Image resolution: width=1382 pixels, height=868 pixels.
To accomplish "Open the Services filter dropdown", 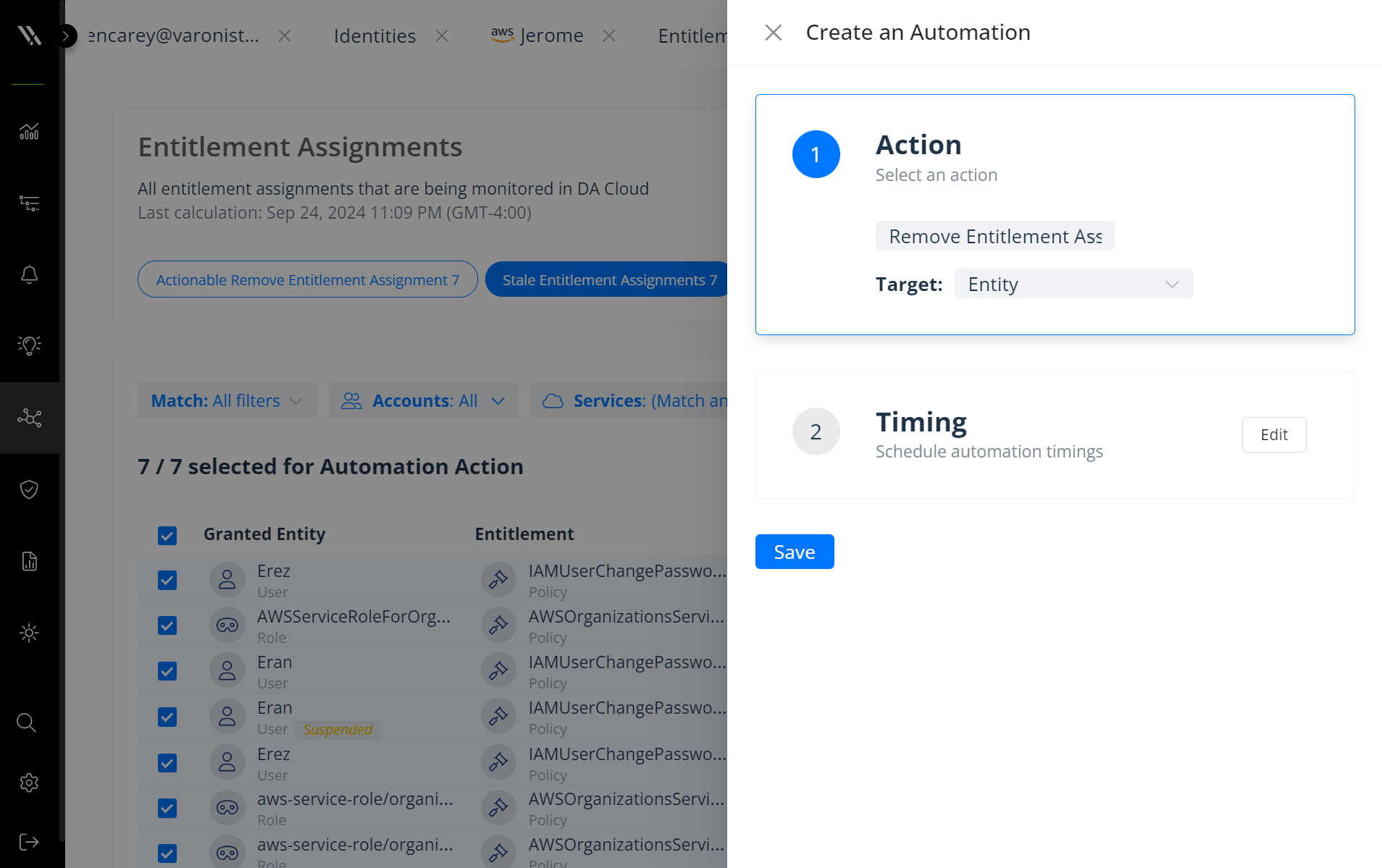I will 629,400.
